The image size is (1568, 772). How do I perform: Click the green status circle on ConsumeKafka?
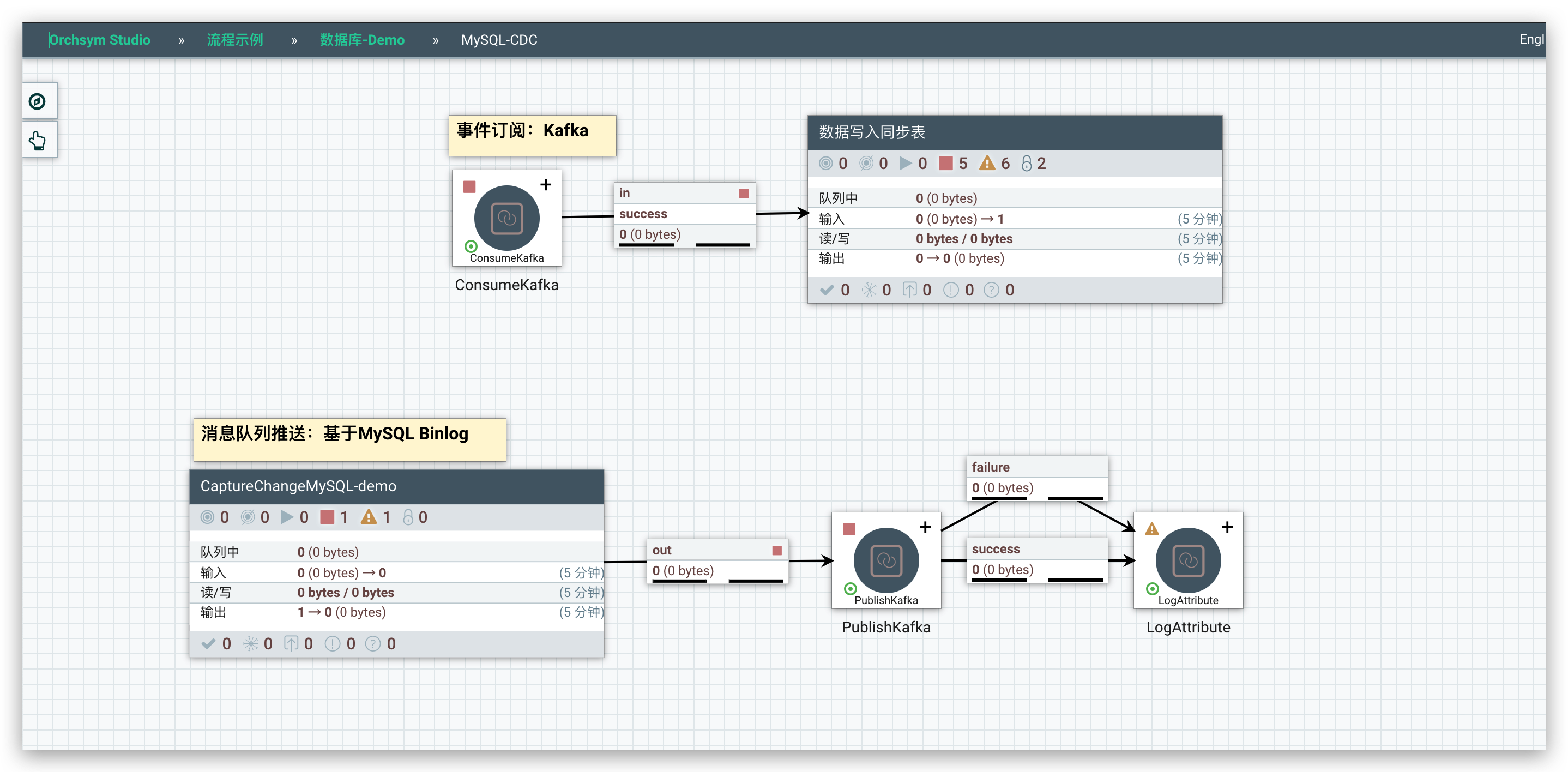(471, 246)
